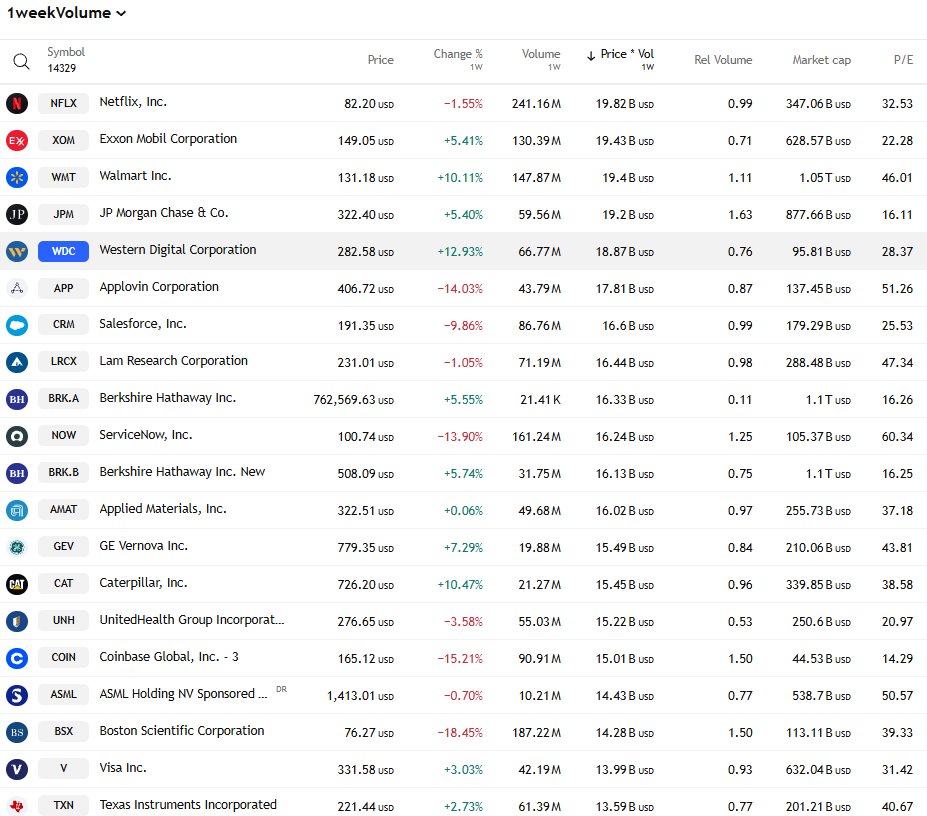Select the JPM ticker badge

63,214
